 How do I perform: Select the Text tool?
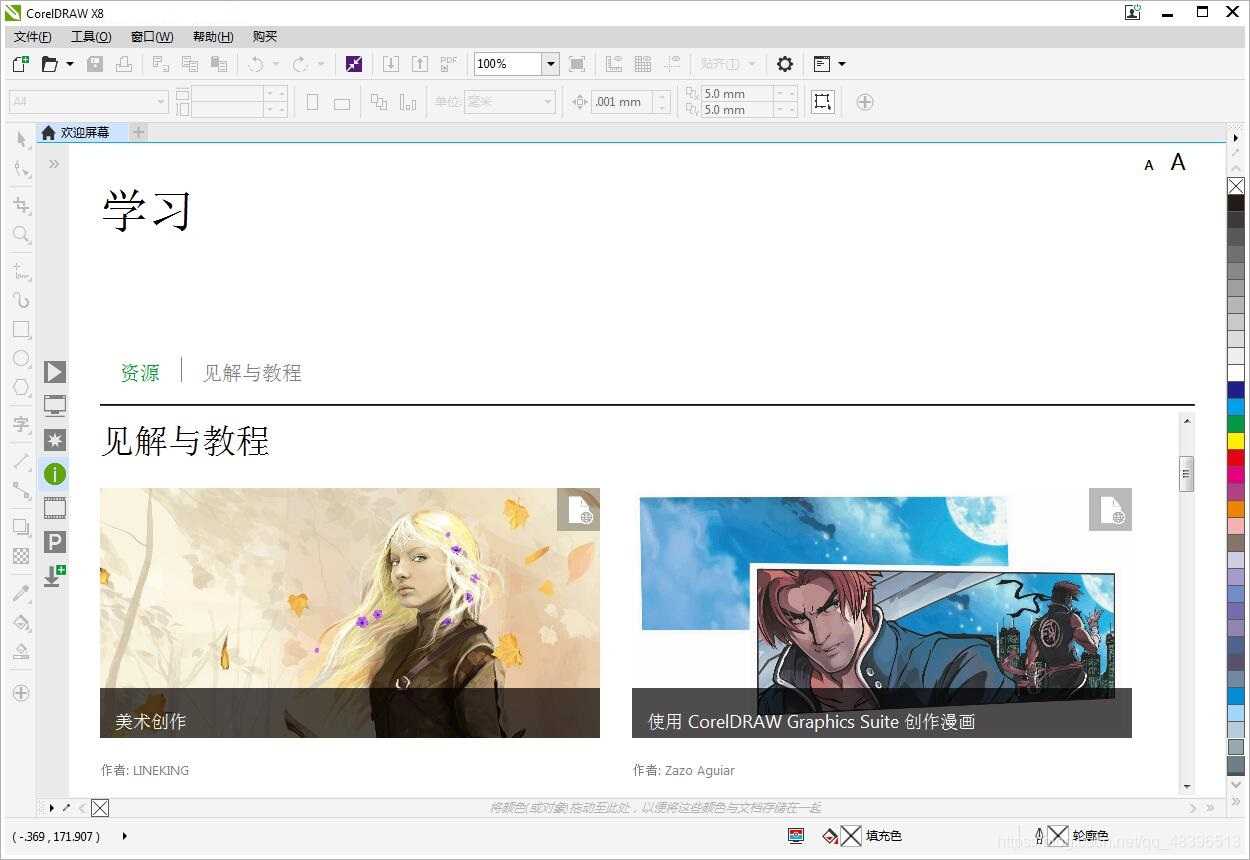tap(20, 424)
